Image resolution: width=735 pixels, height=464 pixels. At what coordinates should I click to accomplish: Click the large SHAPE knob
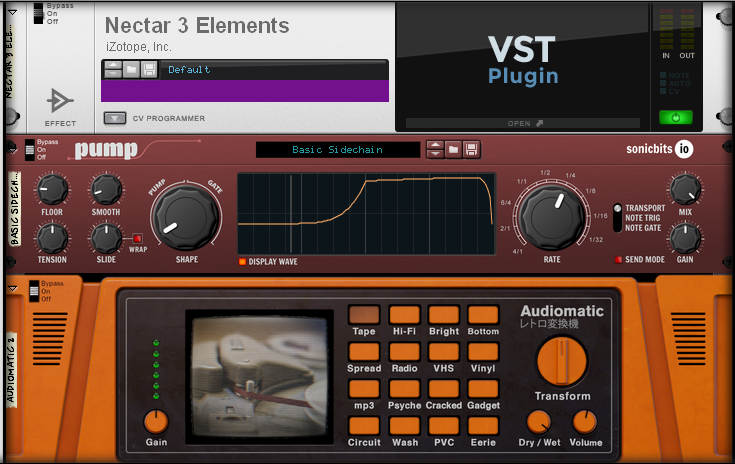click(186, 217)
